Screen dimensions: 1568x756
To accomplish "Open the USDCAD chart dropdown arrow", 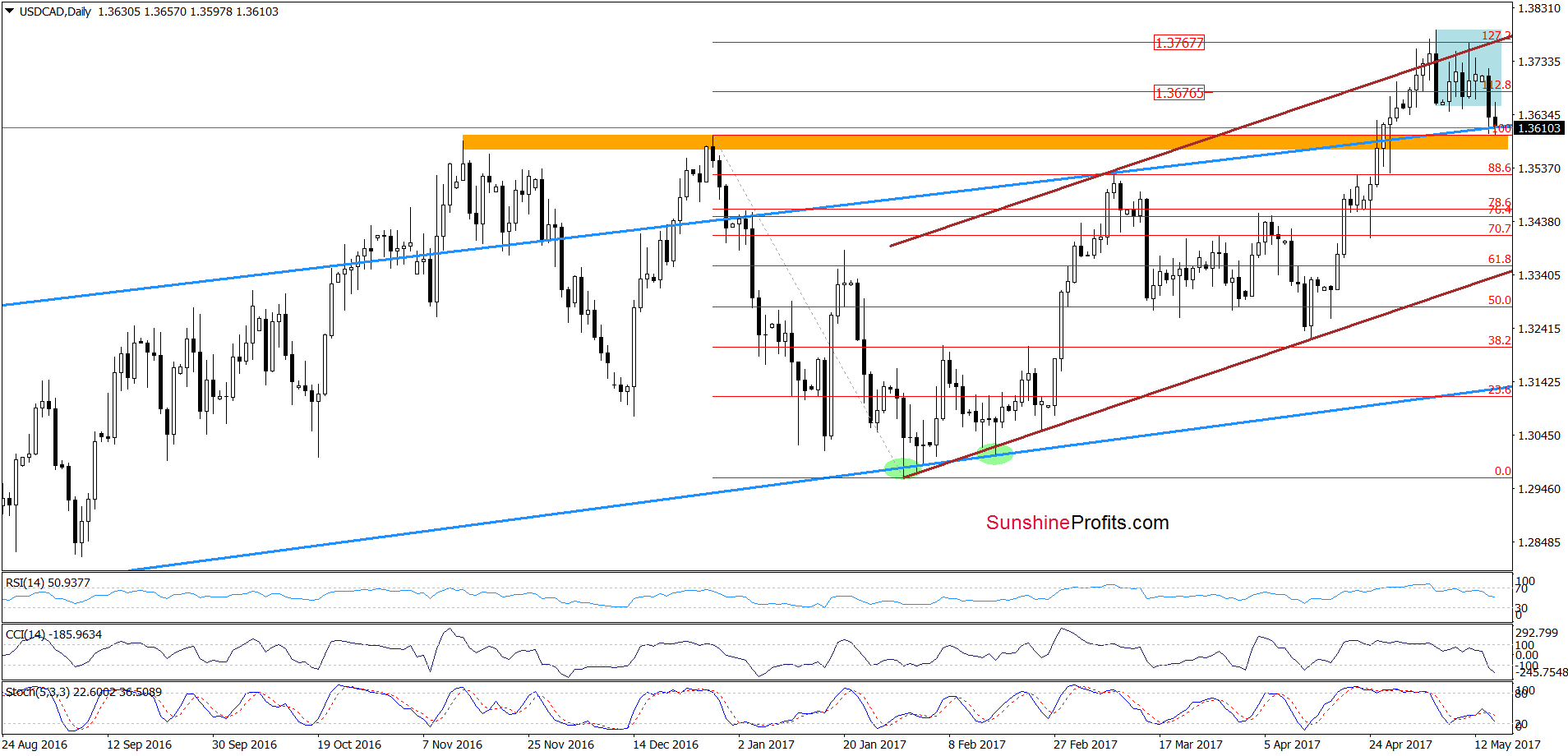I will click(10, 12).
